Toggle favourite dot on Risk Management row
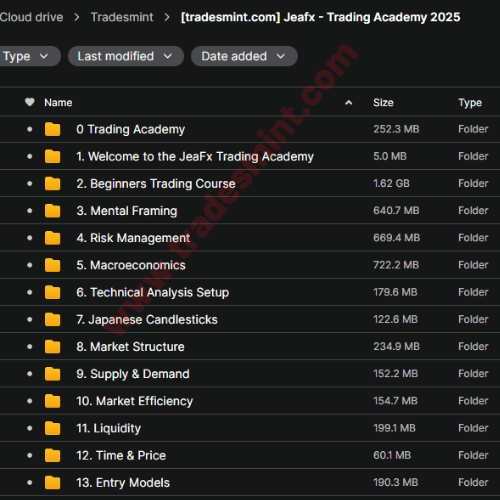500x500 pixels. click(x=30, y=238)
